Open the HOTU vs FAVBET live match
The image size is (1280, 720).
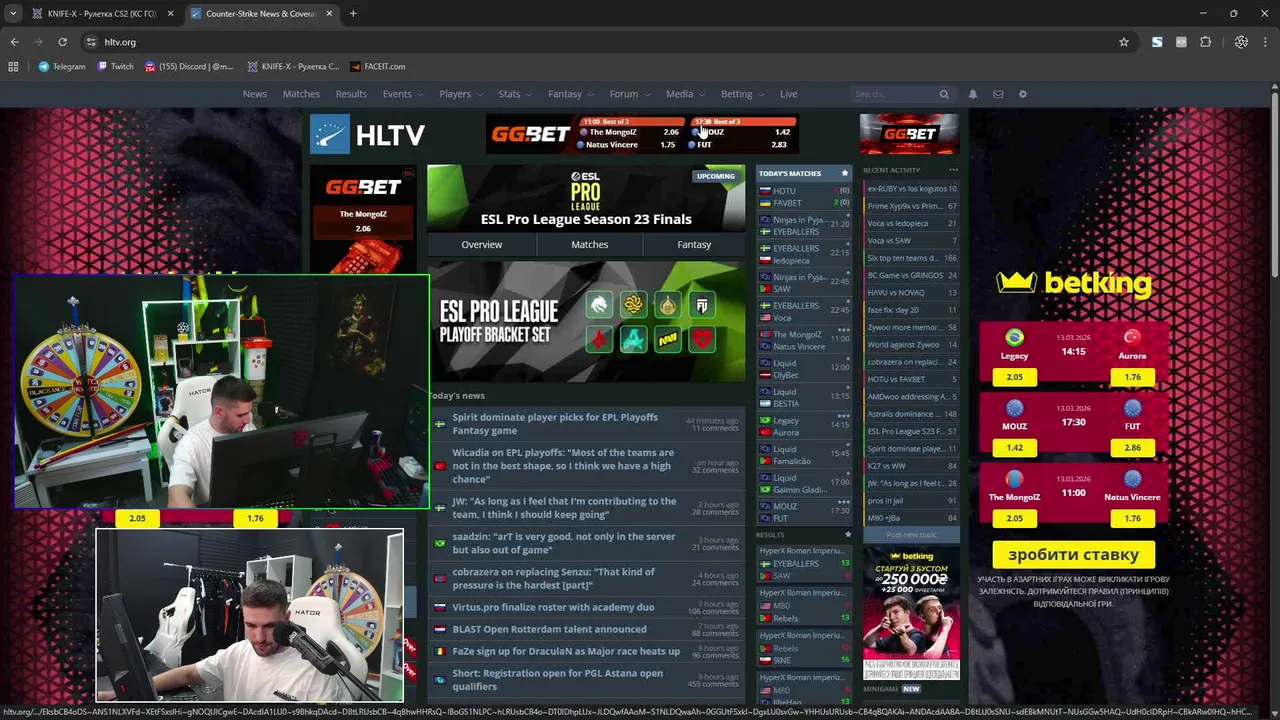coord(804,197)
